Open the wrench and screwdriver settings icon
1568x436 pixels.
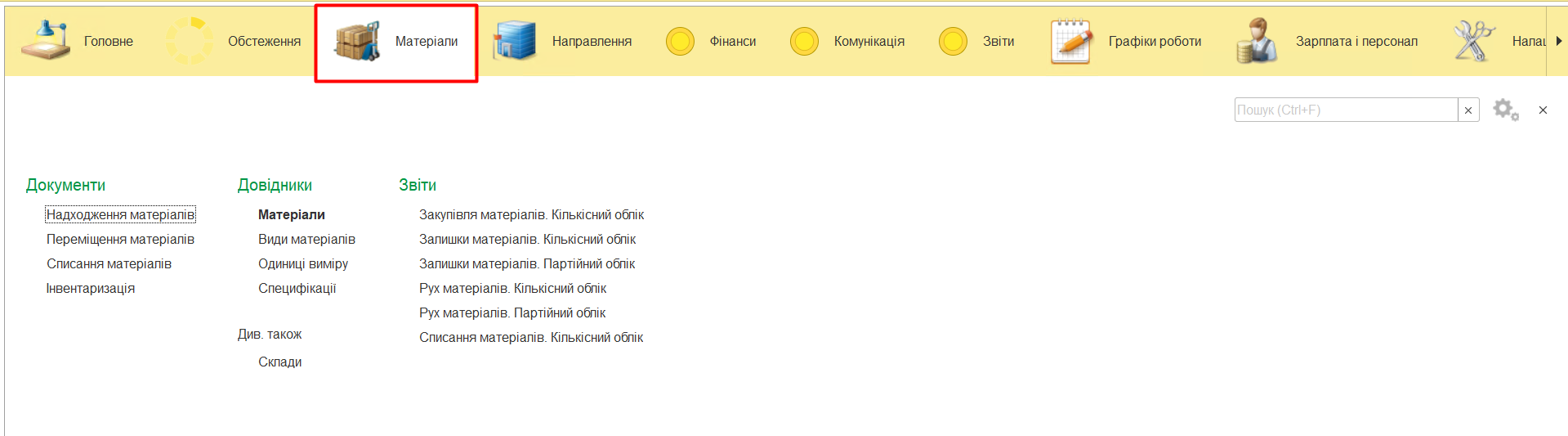coord(1473,41)
